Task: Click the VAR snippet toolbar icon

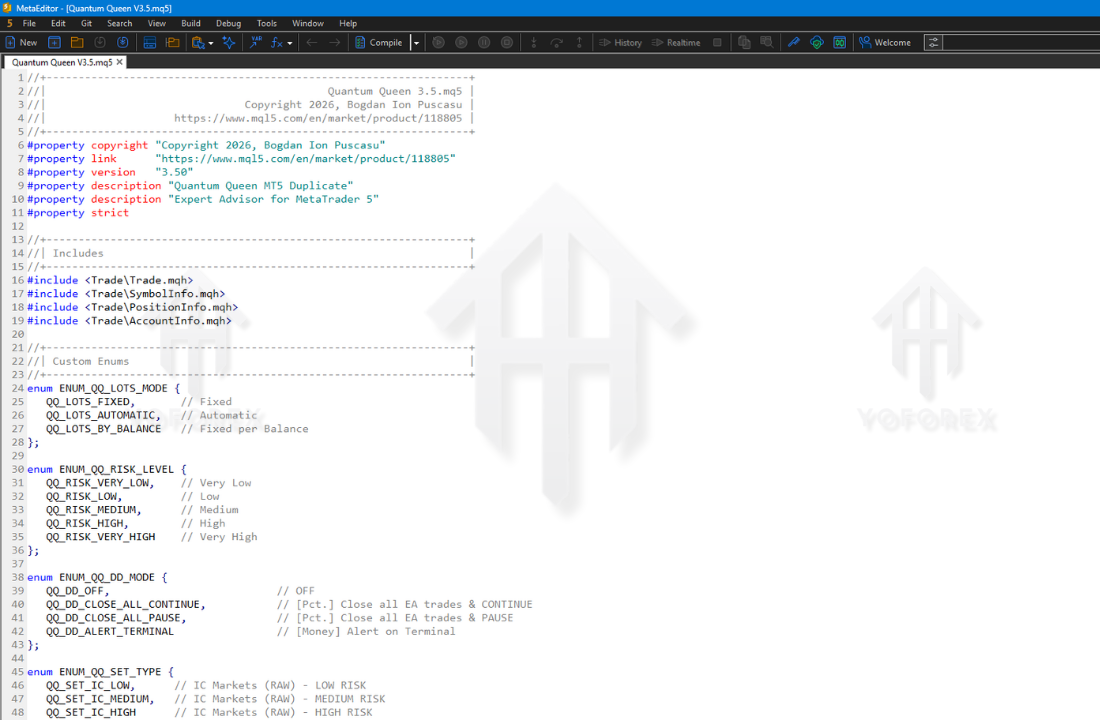Action: pyautogui.click(x=254, y=42)
